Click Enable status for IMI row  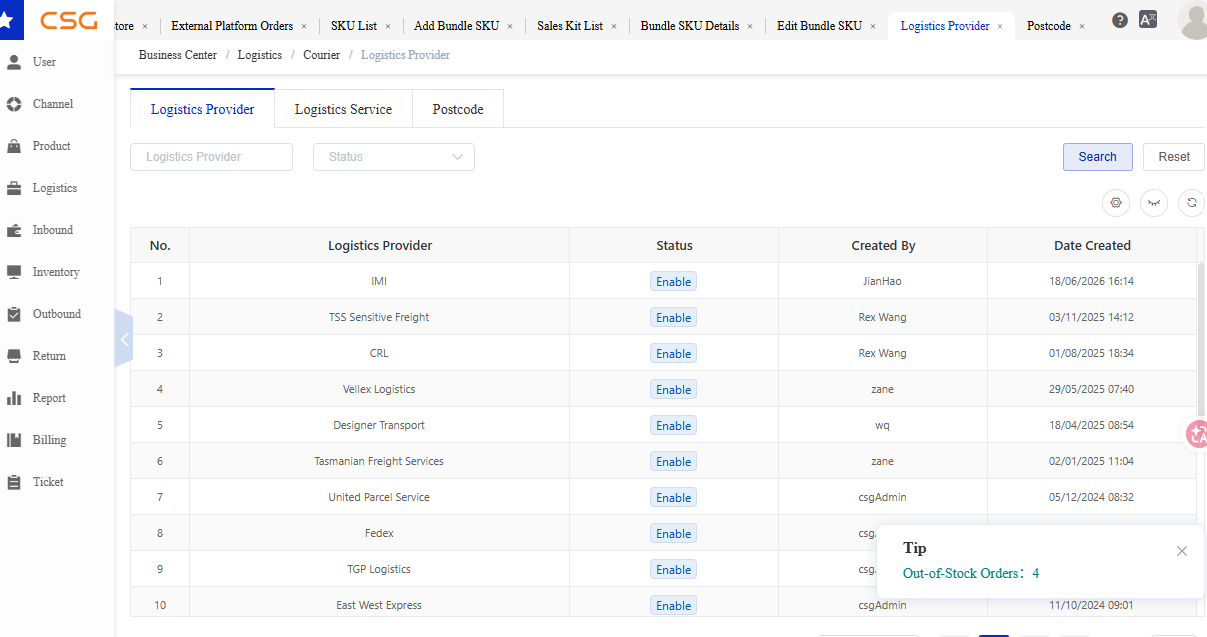673,281
